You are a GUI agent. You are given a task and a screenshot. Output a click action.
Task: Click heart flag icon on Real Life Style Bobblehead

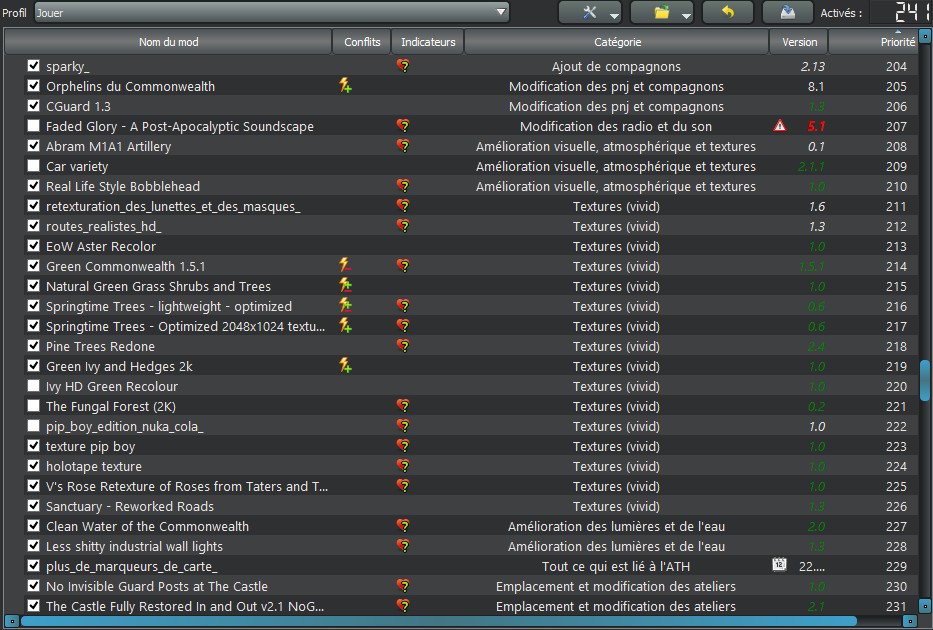coord(403,186)
